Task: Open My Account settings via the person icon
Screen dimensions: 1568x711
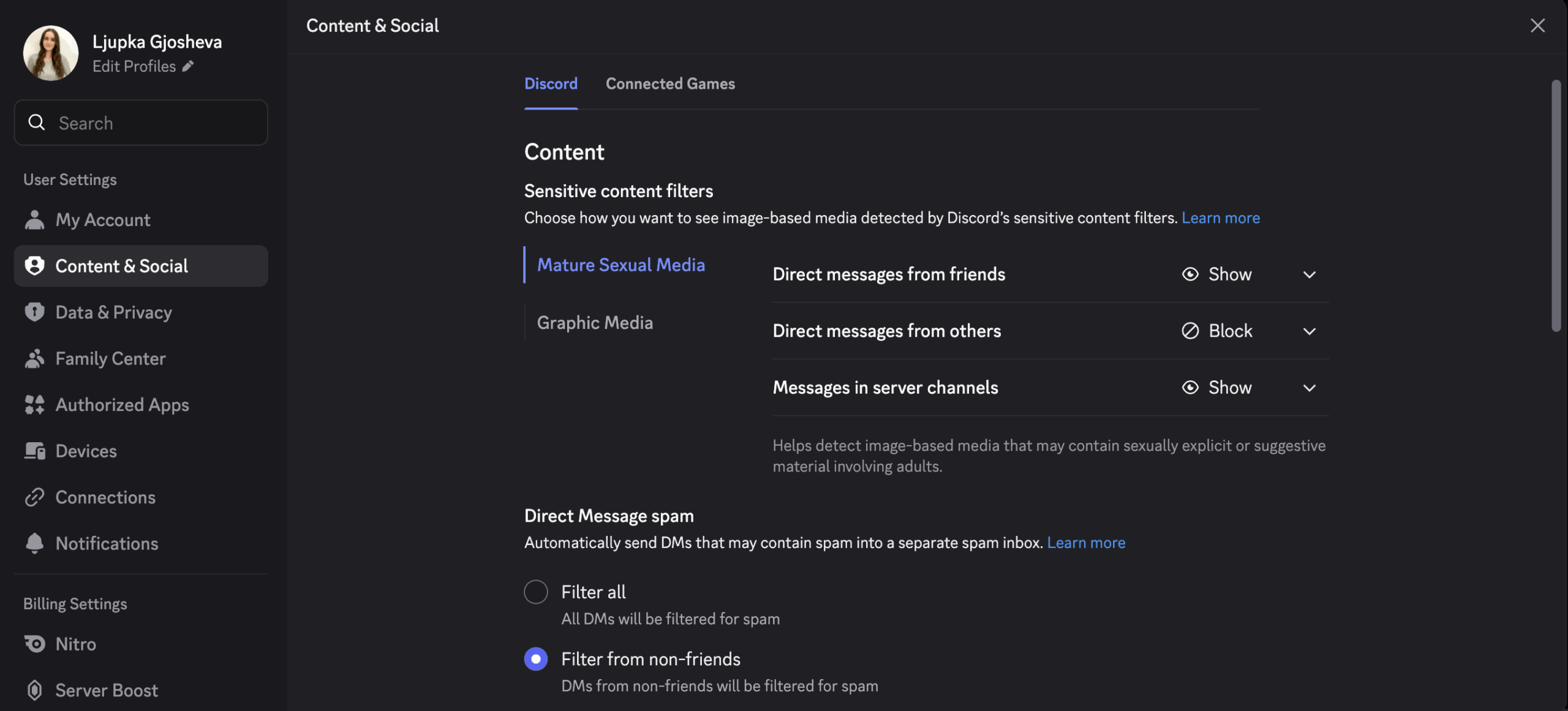Action: (x=35, y=219)
